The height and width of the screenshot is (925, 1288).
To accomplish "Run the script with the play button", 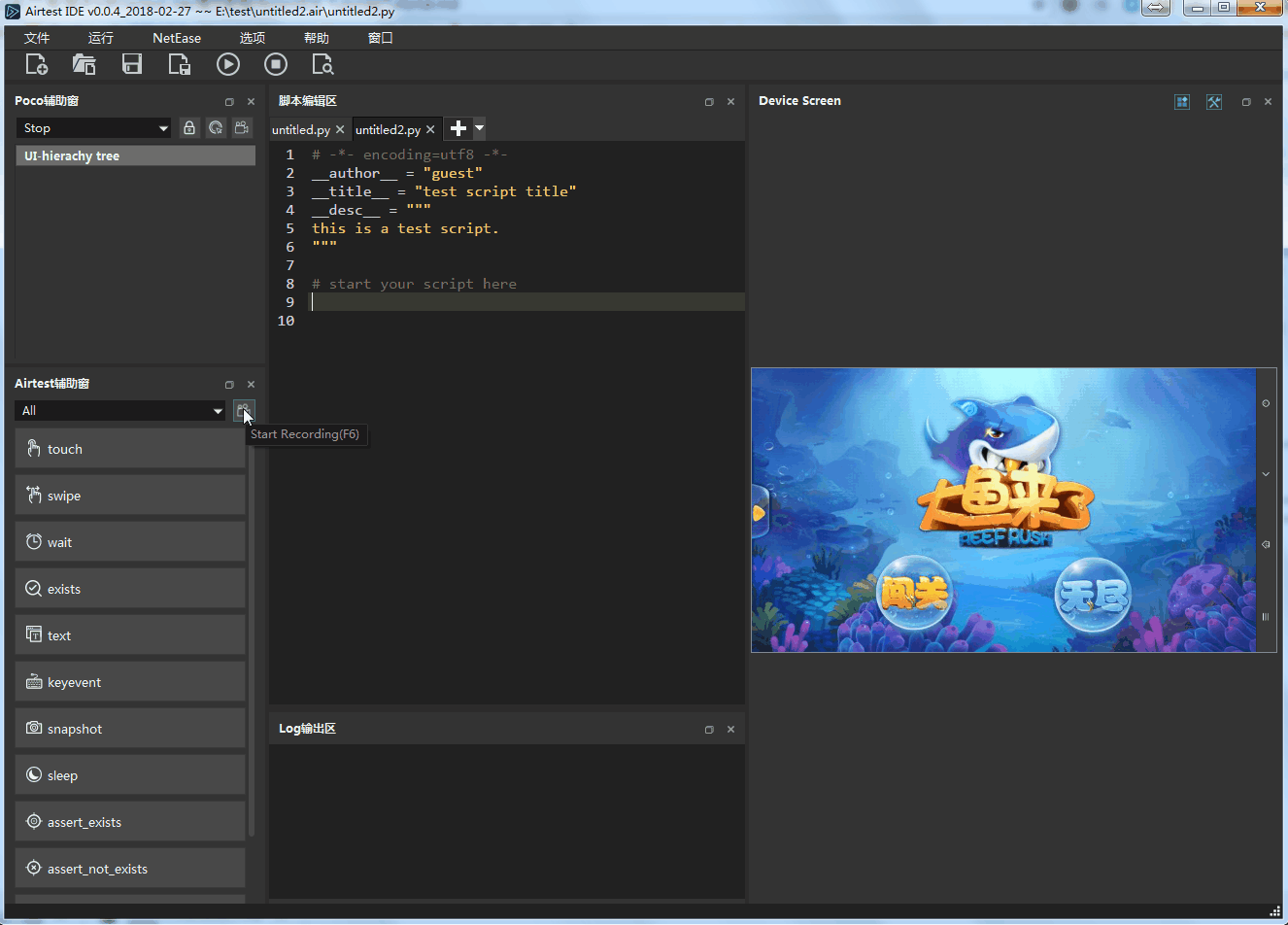I will (x=228, y=64).
